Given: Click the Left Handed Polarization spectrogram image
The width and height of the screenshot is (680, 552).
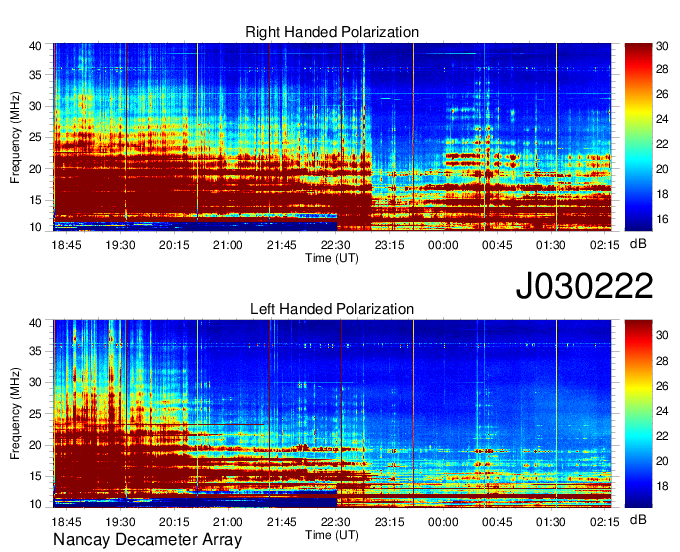Looking at the screenshot, I should 332,414.
